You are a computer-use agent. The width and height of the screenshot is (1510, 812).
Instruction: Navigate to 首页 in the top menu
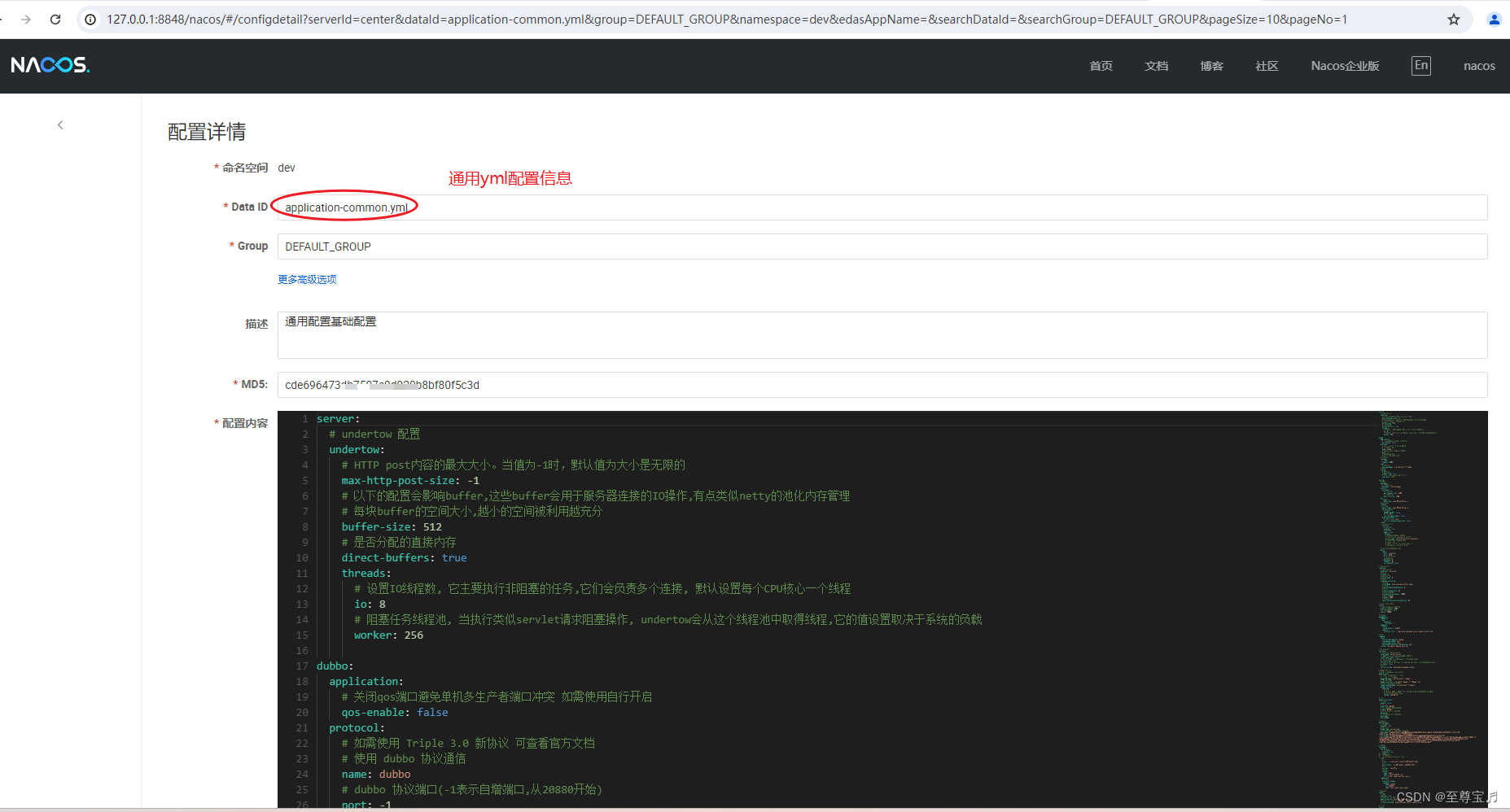coord(1101,65)
